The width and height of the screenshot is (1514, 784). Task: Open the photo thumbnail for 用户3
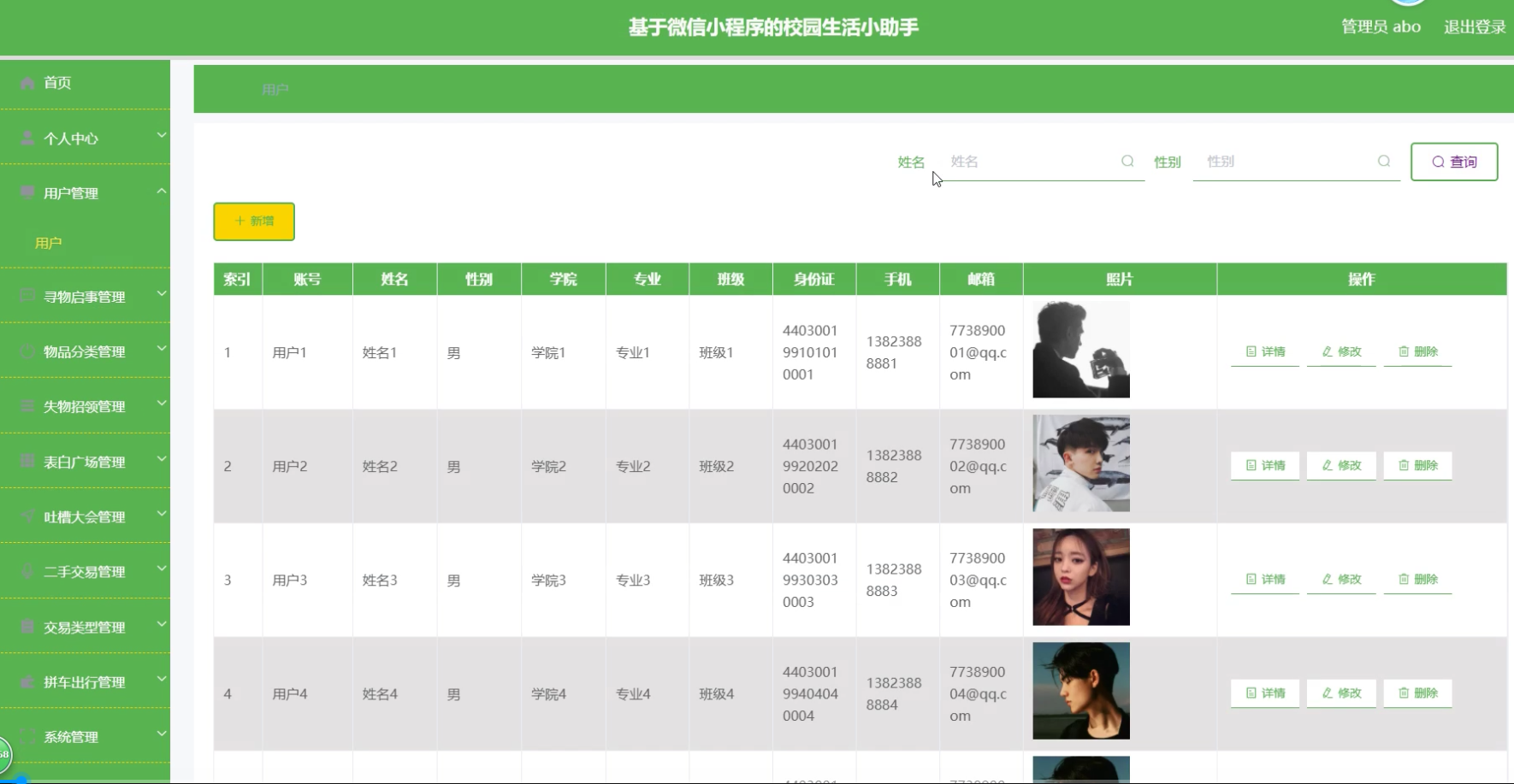click(1081, 577)
